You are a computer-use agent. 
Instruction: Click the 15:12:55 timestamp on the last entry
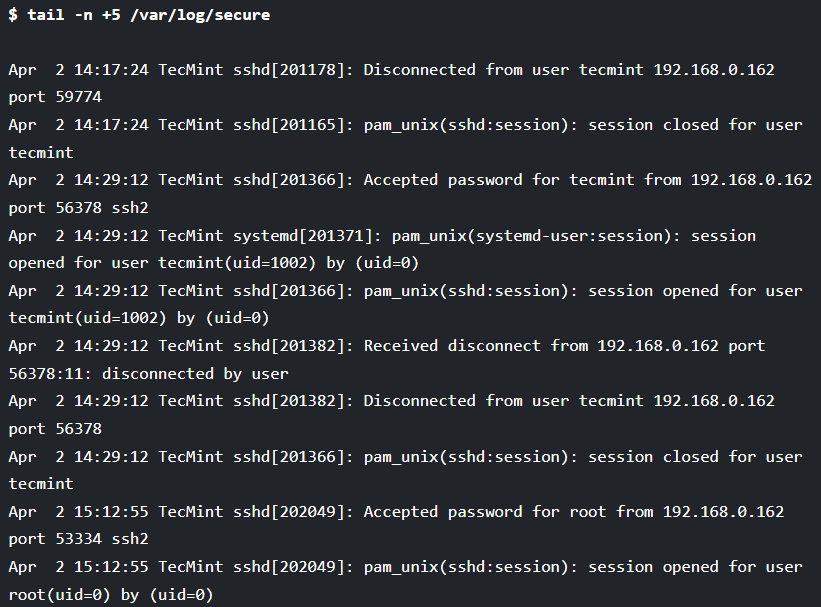pos(111,567)
